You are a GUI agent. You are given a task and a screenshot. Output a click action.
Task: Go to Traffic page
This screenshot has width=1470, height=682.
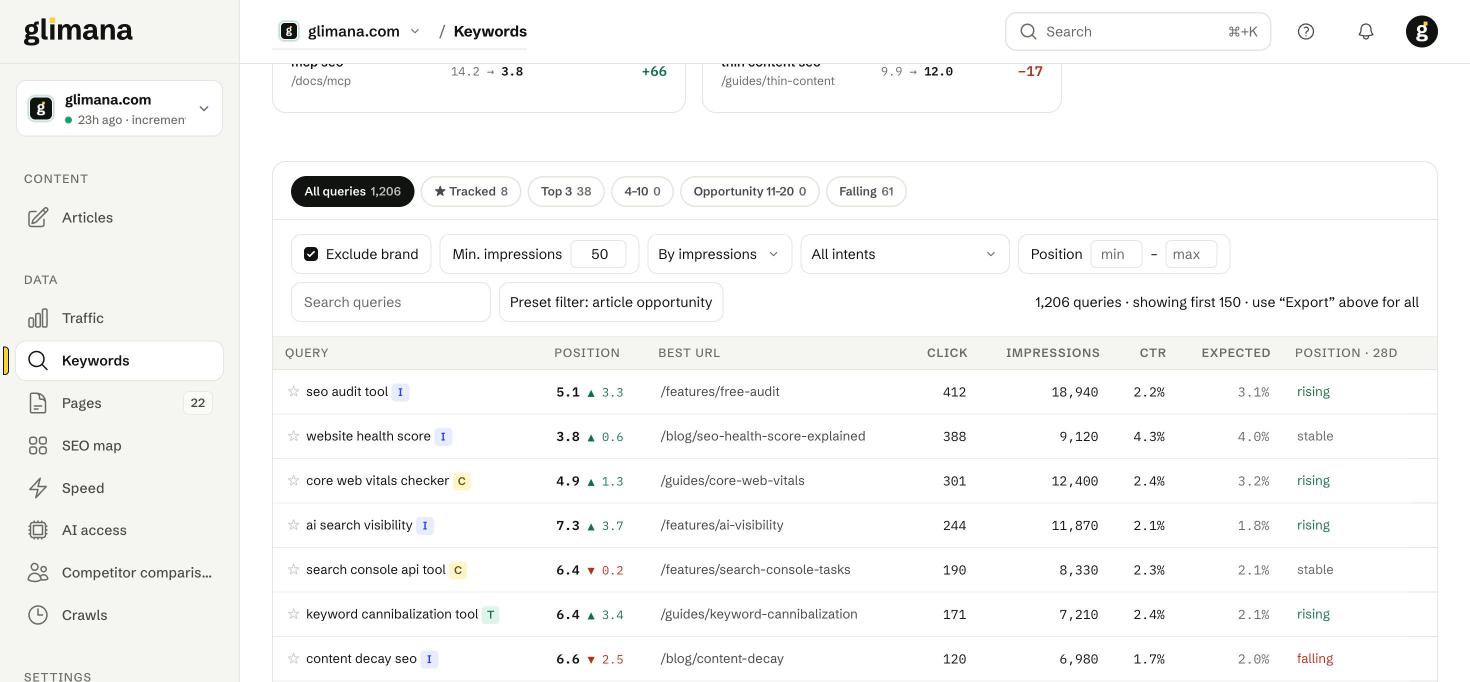(x=119, y=318)
